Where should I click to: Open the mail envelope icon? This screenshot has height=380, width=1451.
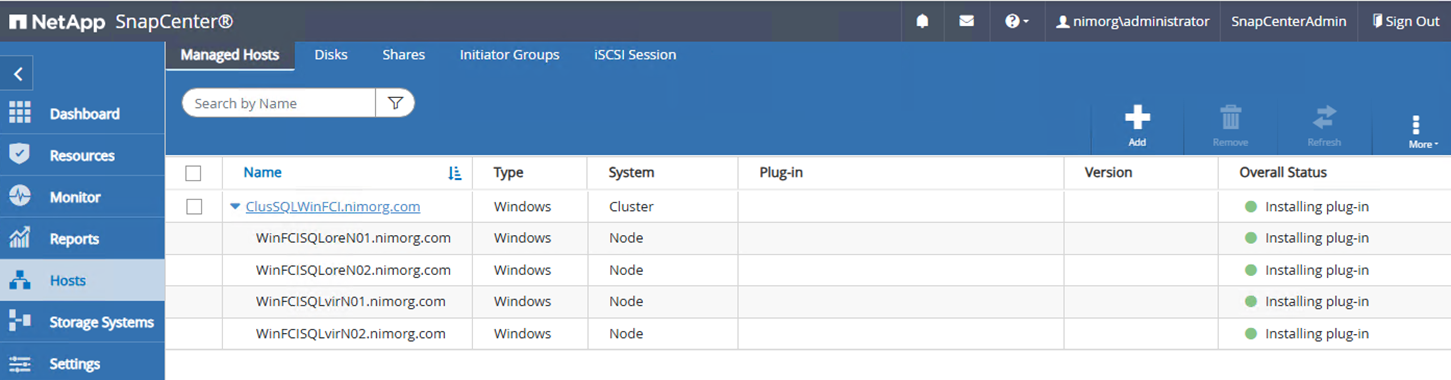[967, 21]
